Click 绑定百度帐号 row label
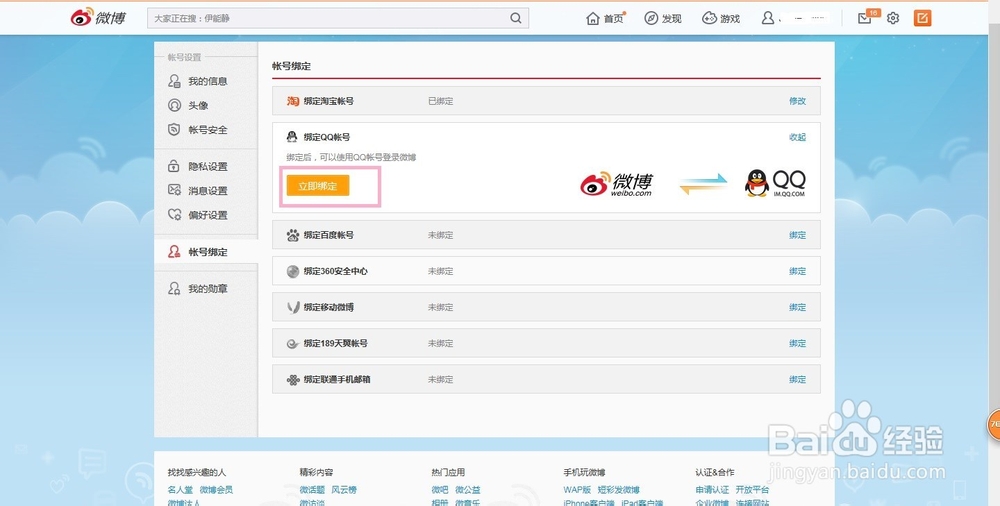This screenshot has height=506, width=1000. coord(328,235)
